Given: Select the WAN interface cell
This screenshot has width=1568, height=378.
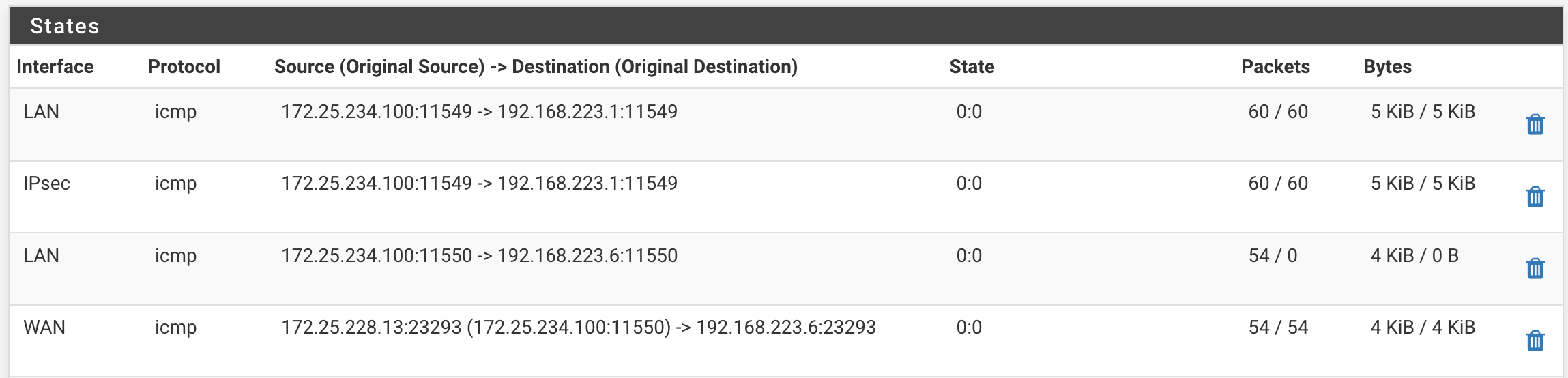Looking at the screenshot, I should pyautogui.click(x=44, y=328).
